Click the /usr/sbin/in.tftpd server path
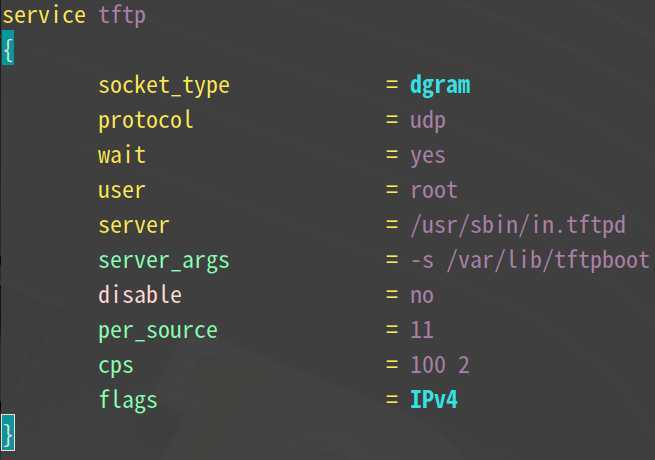This screenshot has height=460, width=655. 518,225
